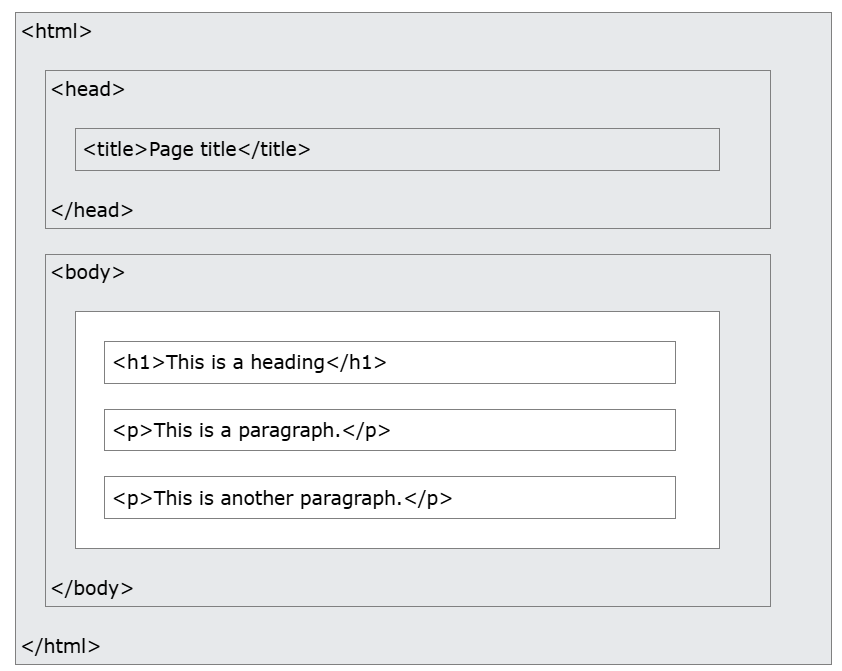This screenshot has height=671, width=842.
Task: Select the <h1>This is a heading</h1> box
Action: point(520,363)
